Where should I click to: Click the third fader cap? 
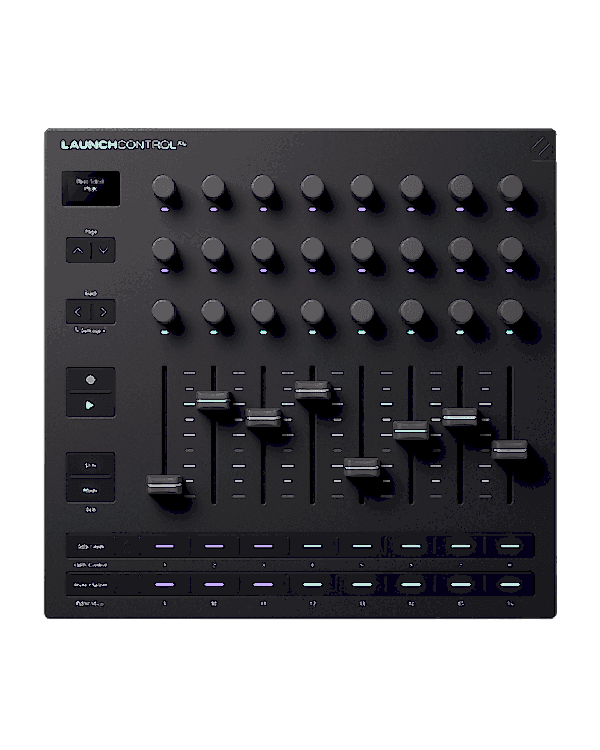(263, 418)
